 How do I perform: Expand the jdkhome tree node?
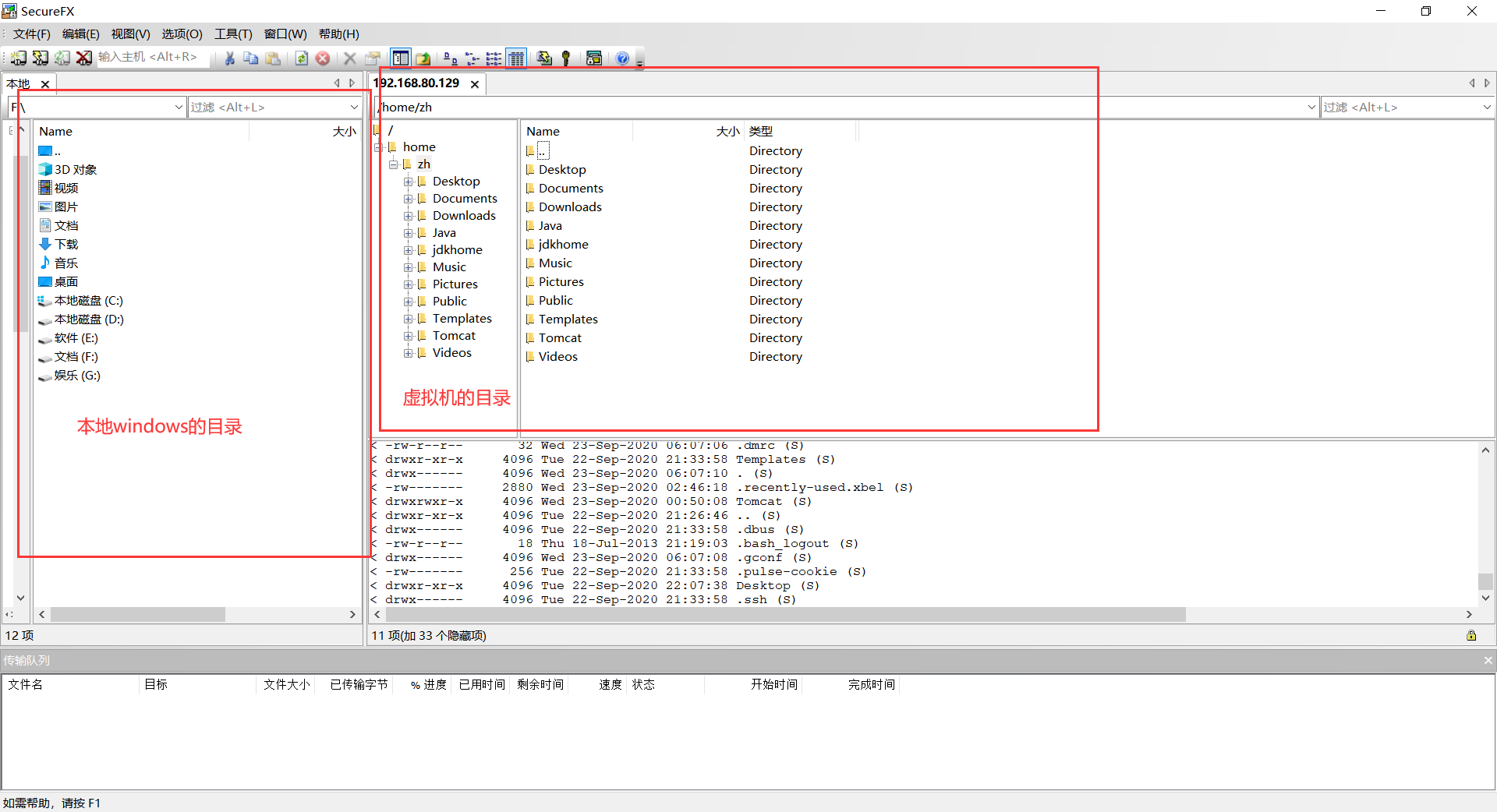(408, 250)
